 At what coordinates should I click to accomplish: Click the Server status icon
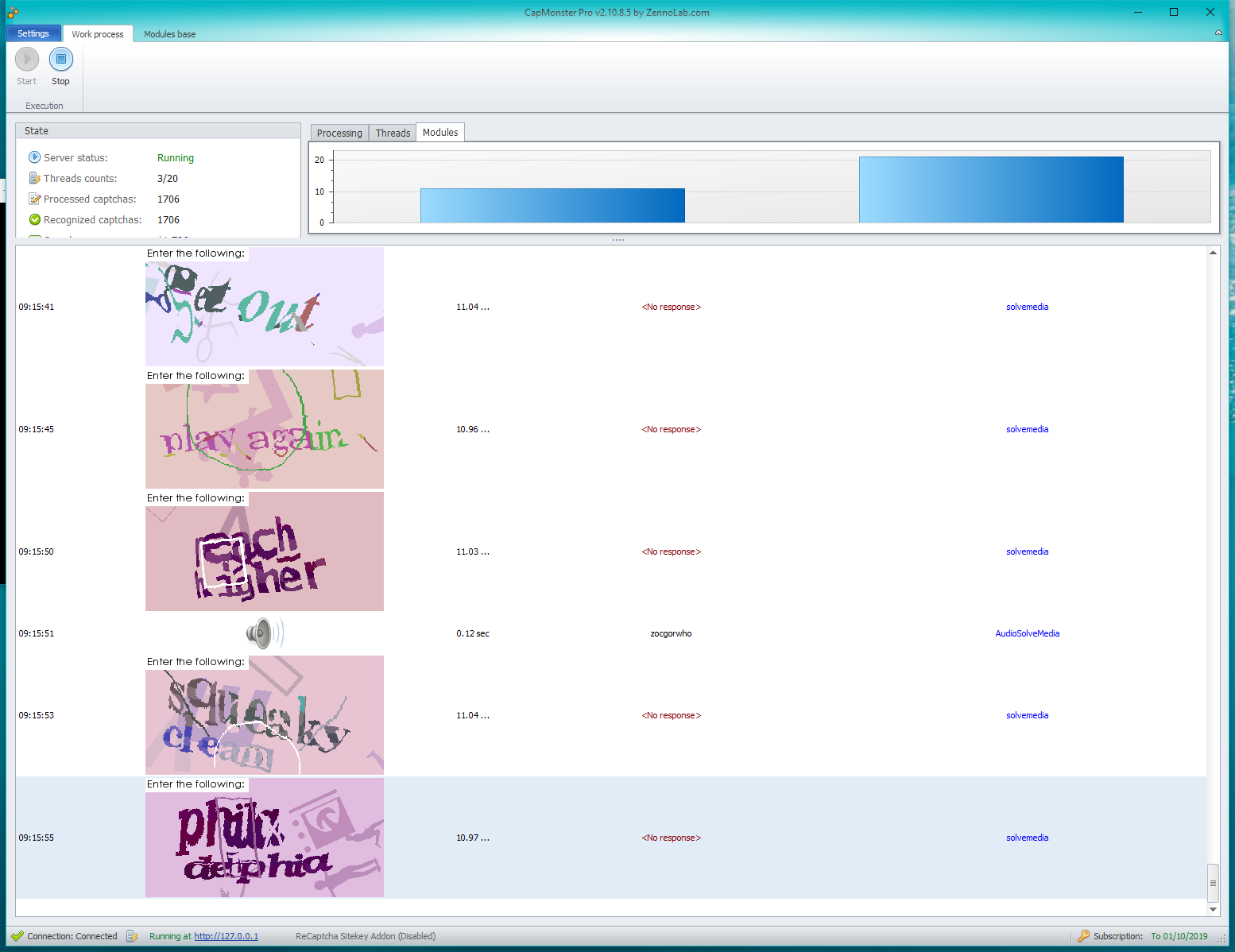[x=35, y=157]
